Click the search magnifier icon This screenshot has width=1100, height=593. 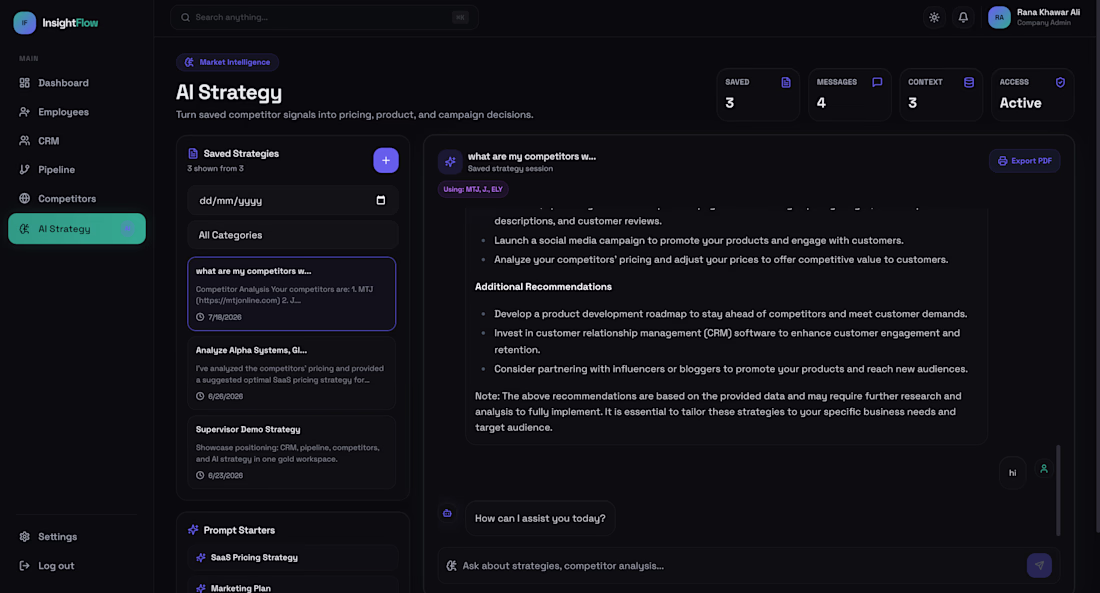(x=185, y=18)
